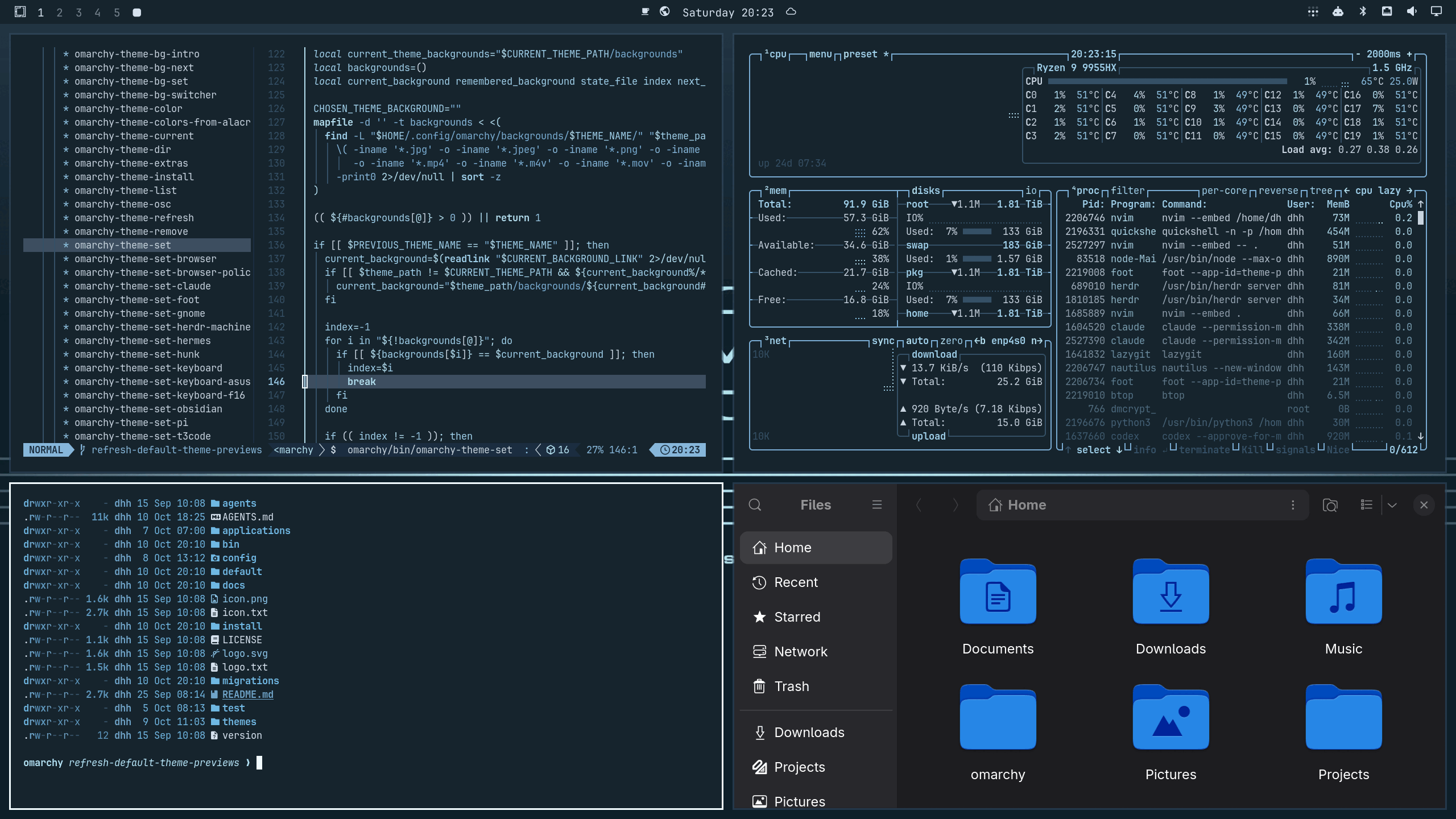Screen dimensions: 1456x819
Task: Switch to list view in Files
Action: click(1367, 505)
